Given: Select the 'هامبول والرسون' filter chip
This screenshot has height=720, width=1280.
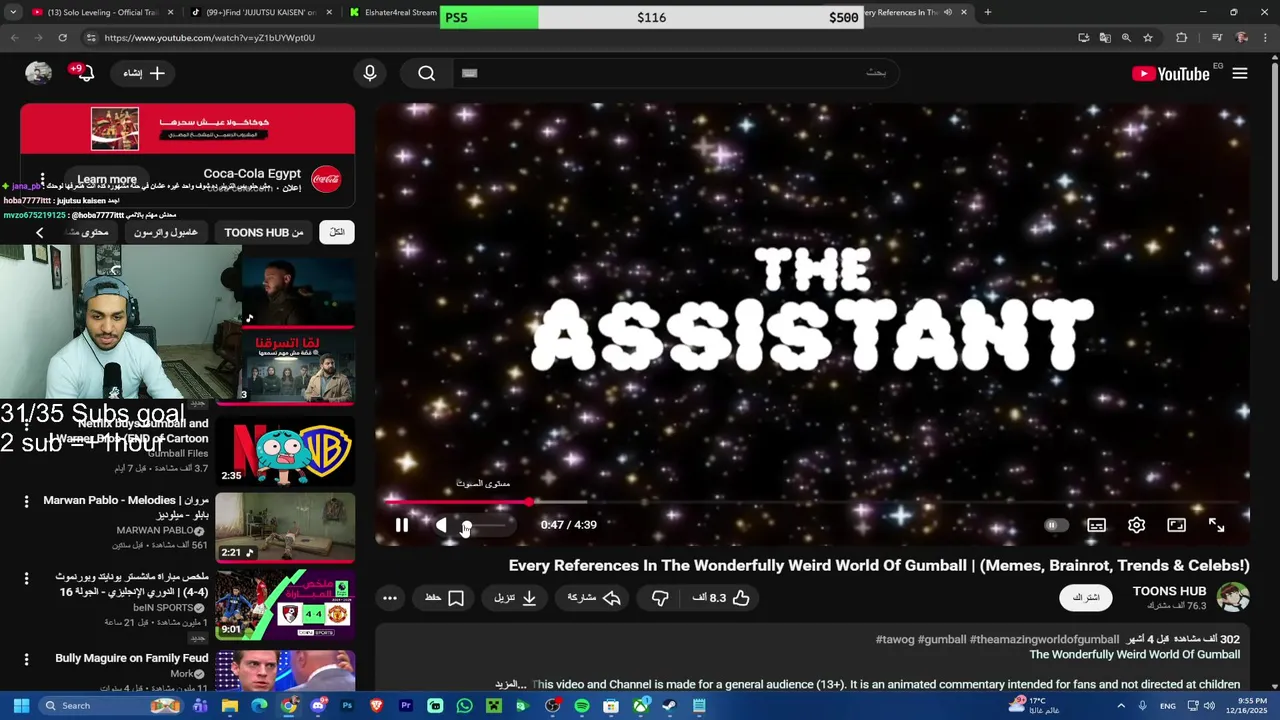Looking at the screenshot, I should pyautogui.click(x=166, y=232).
